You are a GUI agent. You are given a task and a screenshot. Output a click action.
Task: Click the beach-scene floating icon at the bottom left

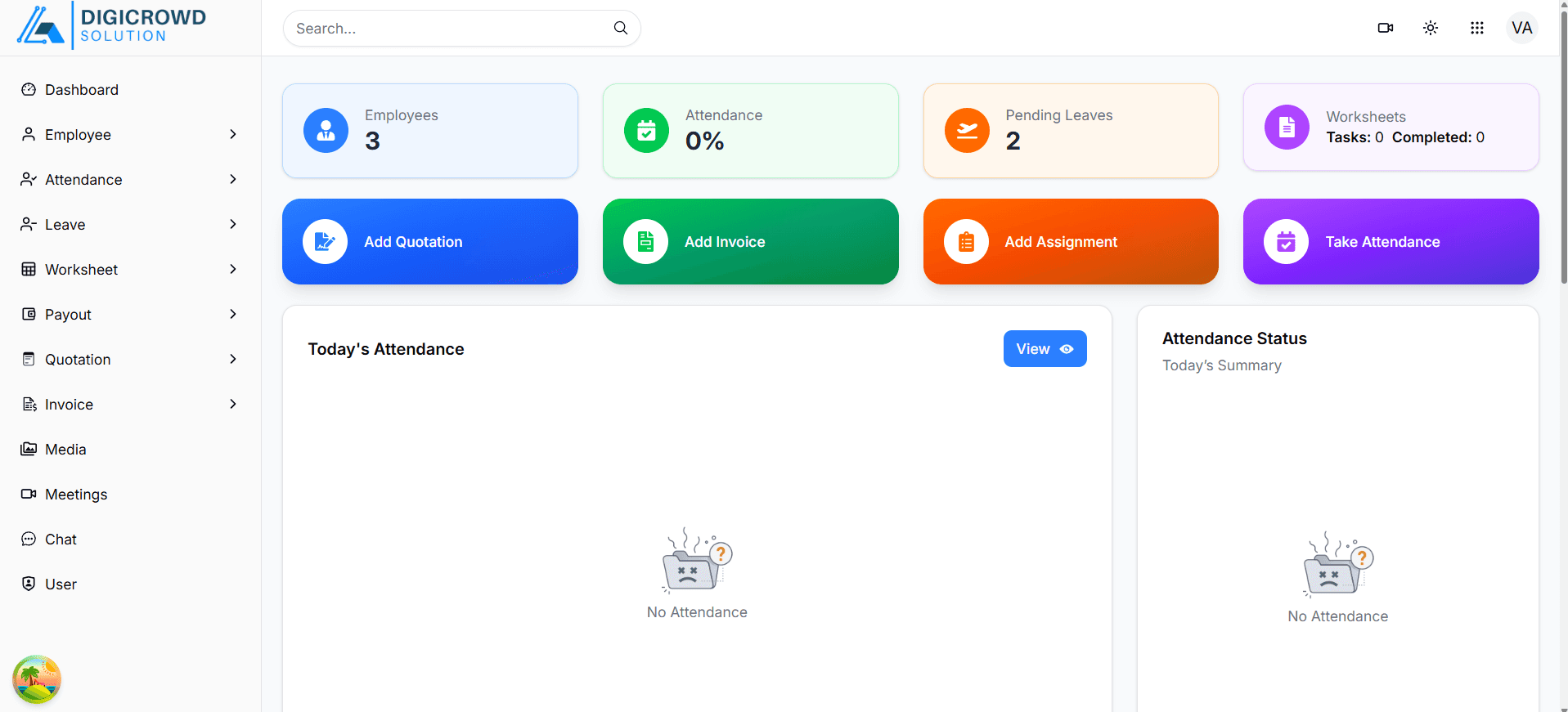[37, 679]
